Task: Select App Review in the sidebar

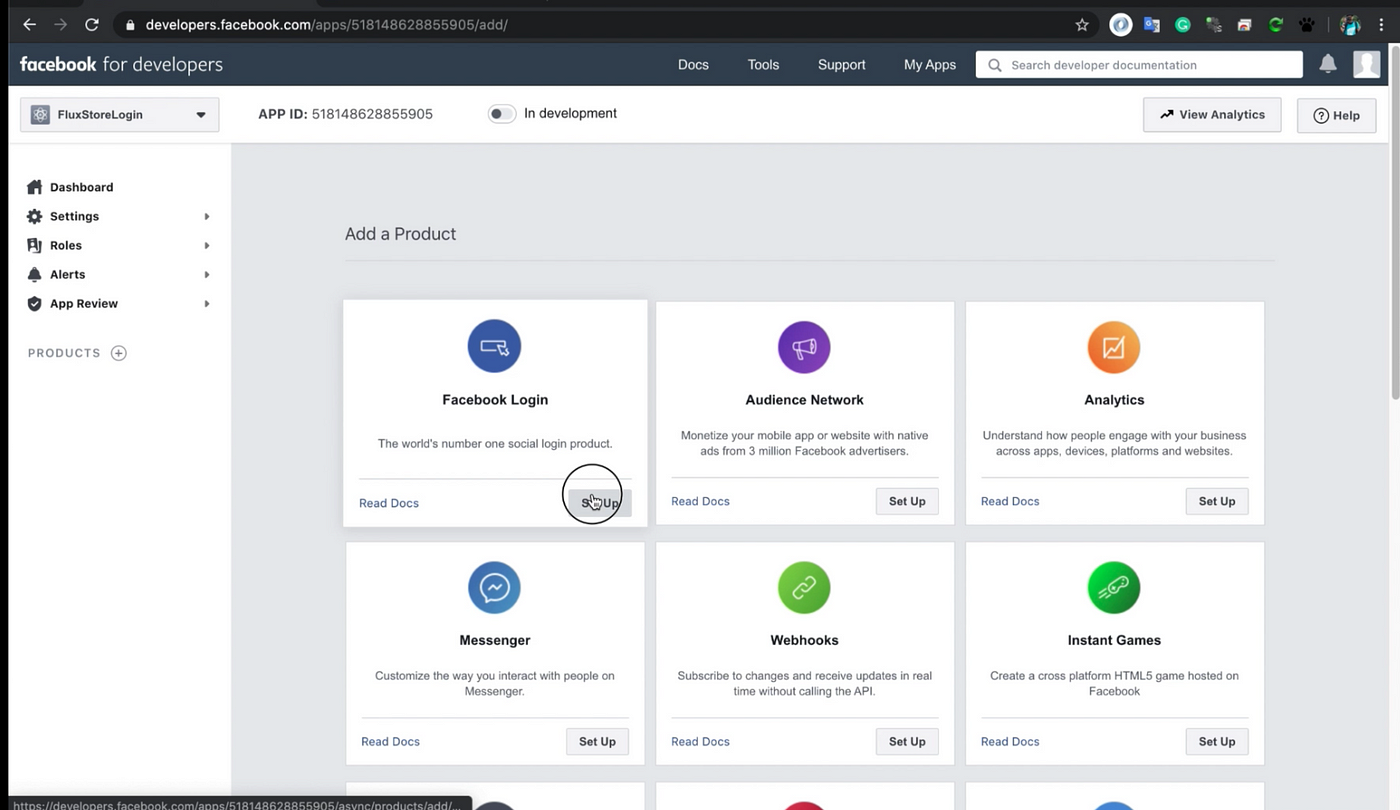Action: click(84, 303)
